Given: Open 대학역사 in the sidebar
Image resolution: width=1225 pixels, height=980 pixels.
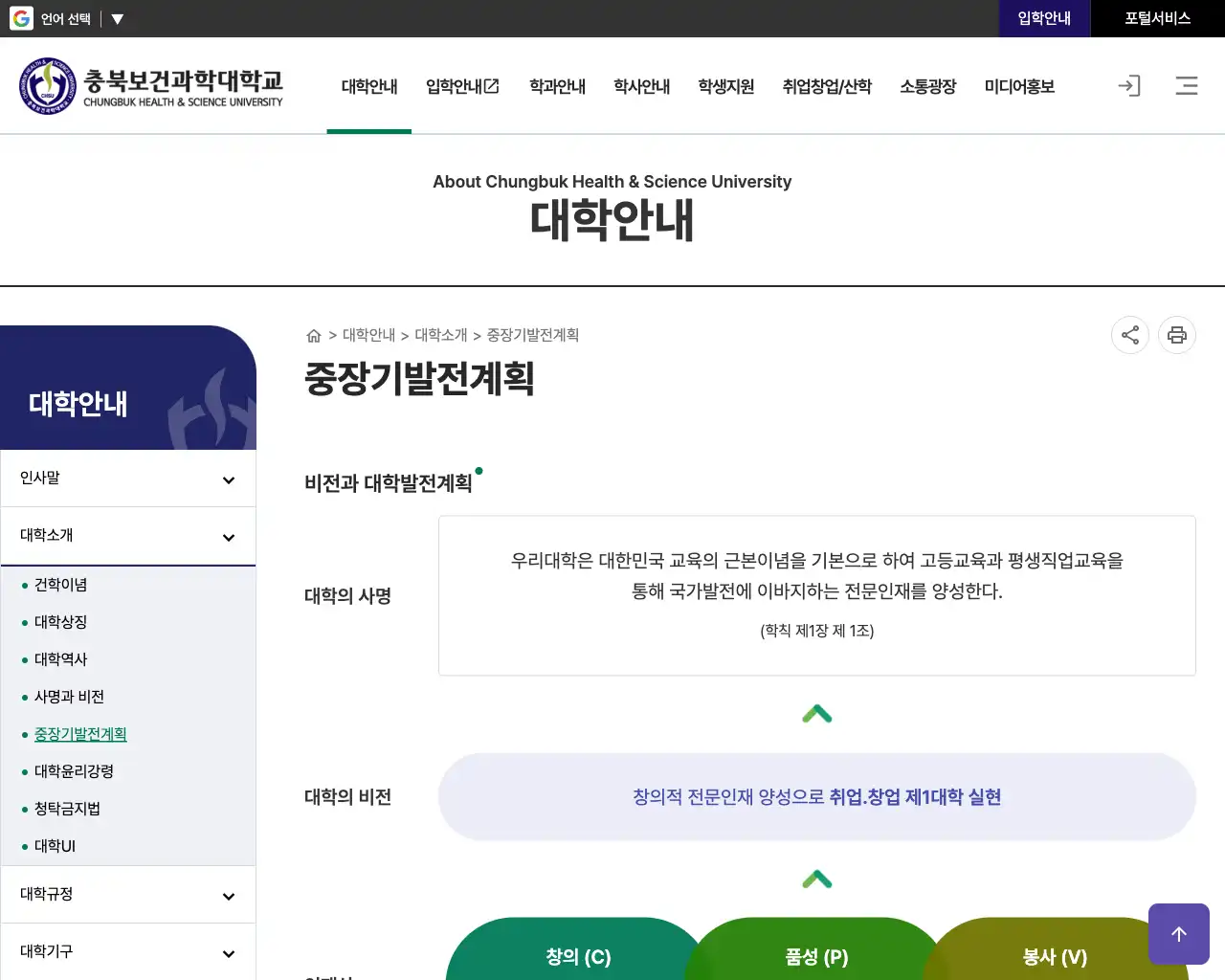Looking at the screenshot, I should tap(60, 659).
